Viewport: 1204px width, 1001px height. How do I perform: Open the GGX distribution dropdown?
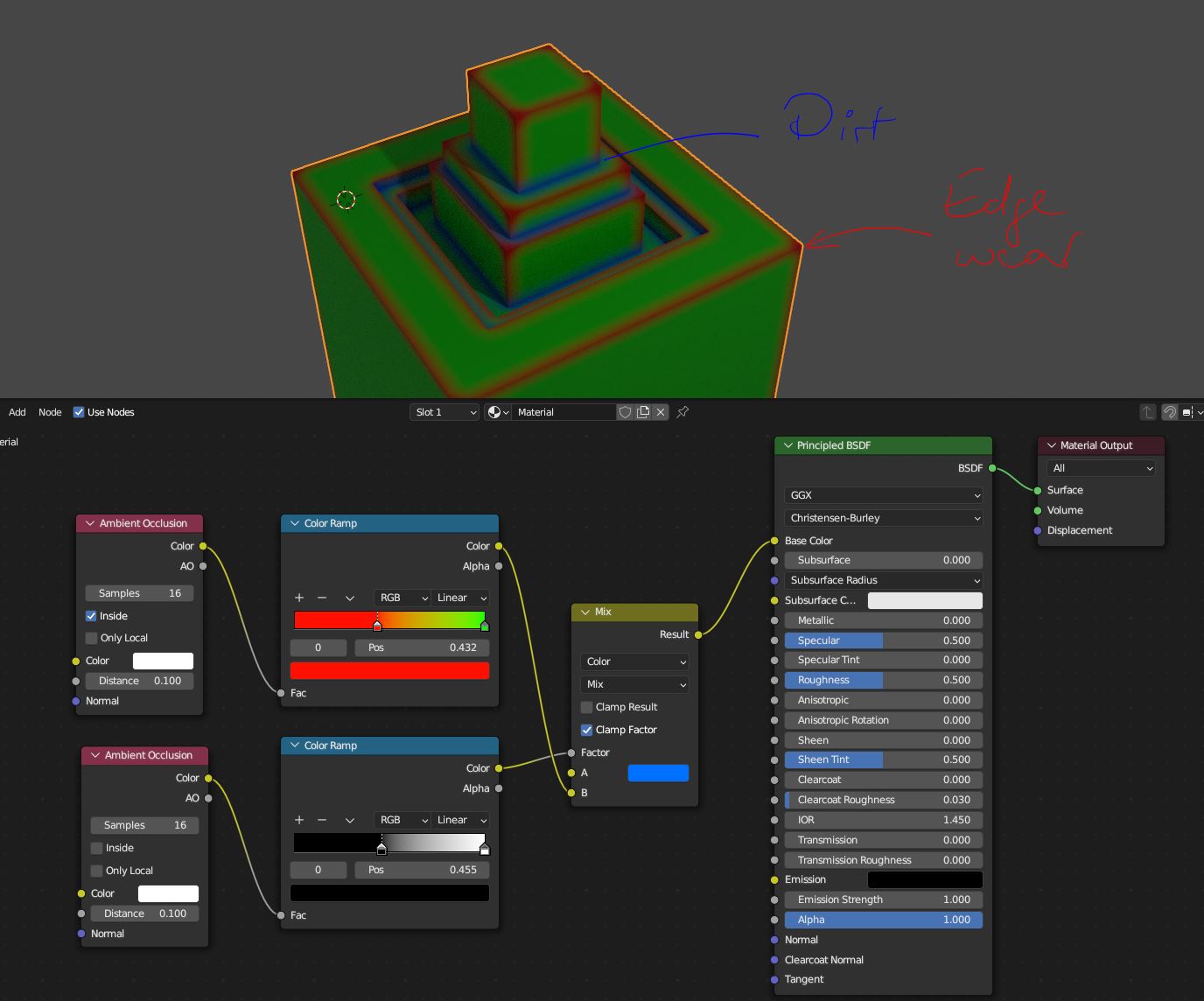[x=883, y=495]
